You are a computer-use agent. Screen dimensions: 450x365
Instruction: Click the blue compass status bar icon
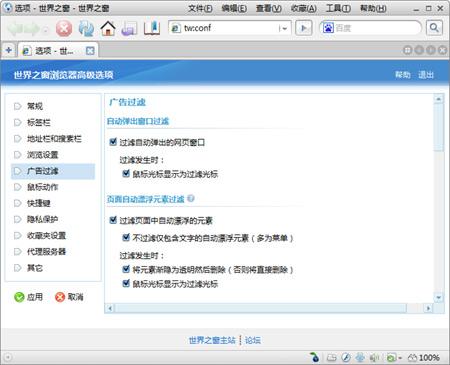pos(346,358)
